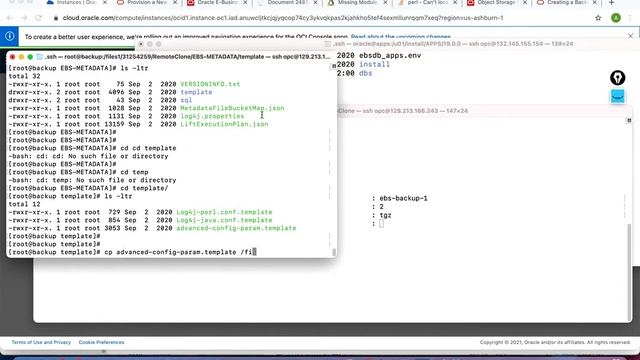
Task: Click the rear terminal's vertical scrollbar
Action: coord(629,273)
